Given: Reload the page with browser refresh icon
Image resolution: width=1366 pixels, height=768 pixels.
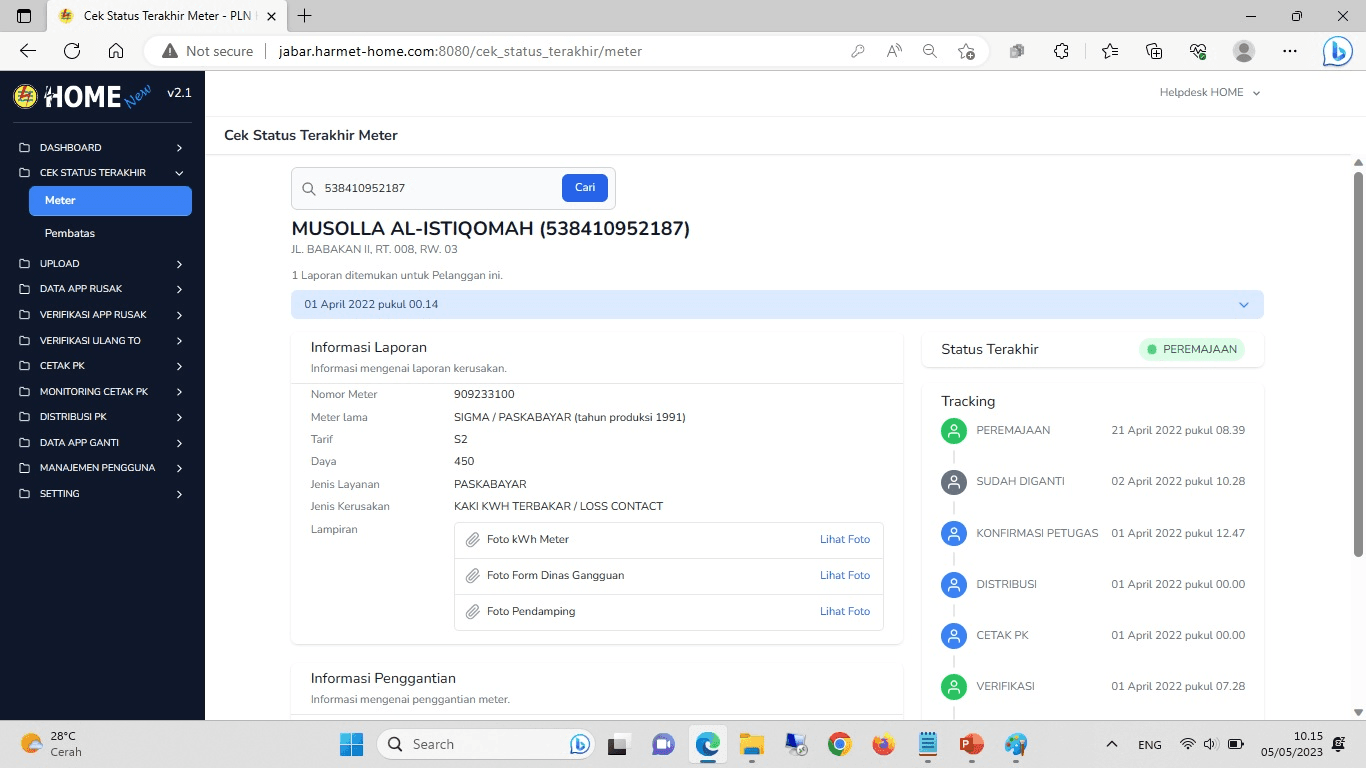Looking at the screenshot, I should click(72, 51).
